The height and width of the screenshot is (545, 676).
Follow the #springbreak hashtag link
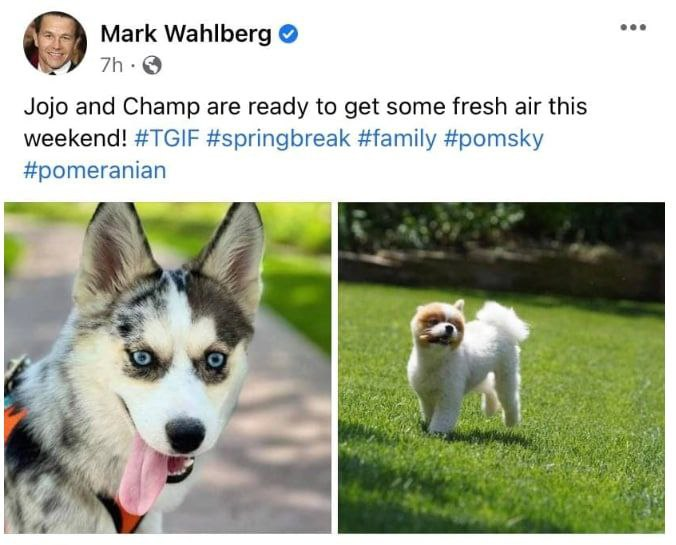(278, 139)
